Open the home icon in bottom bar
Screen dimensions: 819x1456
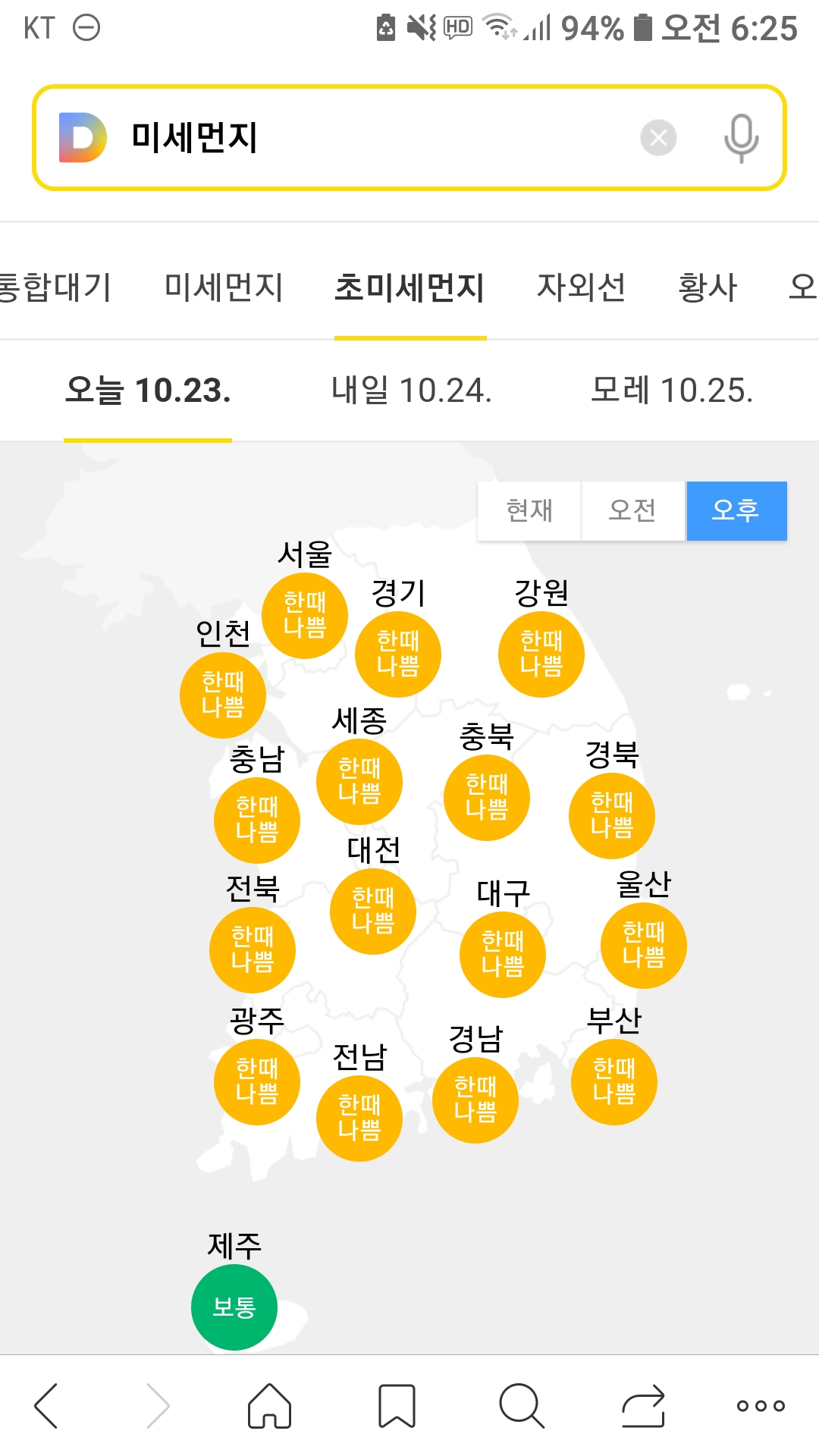click(x=269, y=1405)
